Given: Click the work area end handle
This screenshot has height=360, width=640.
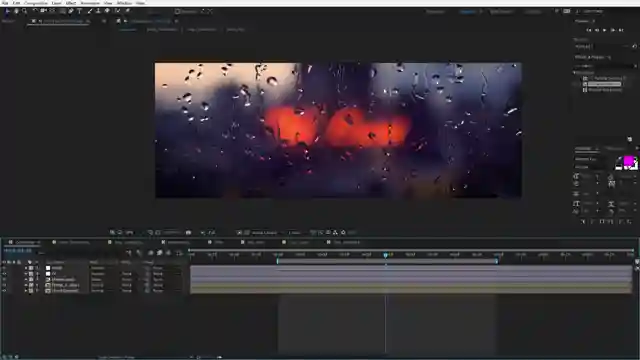Looking at the screenshot, I should pos(497,261).
